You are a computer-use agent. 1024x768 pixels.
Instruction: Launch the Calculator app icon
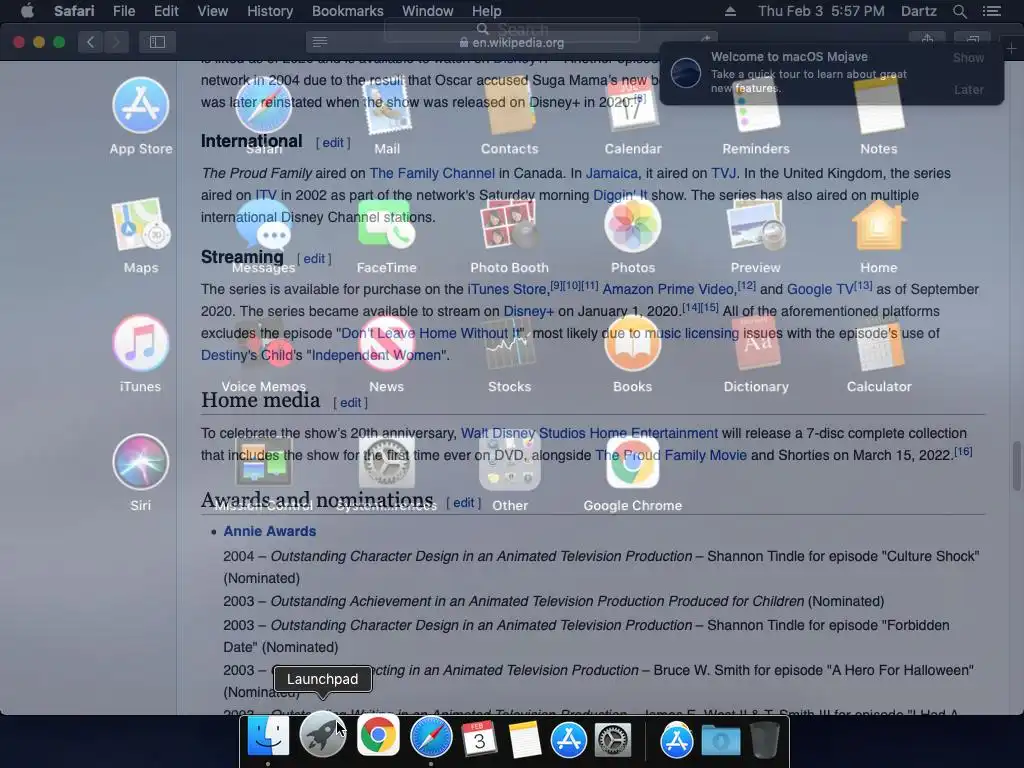[879, 344]
